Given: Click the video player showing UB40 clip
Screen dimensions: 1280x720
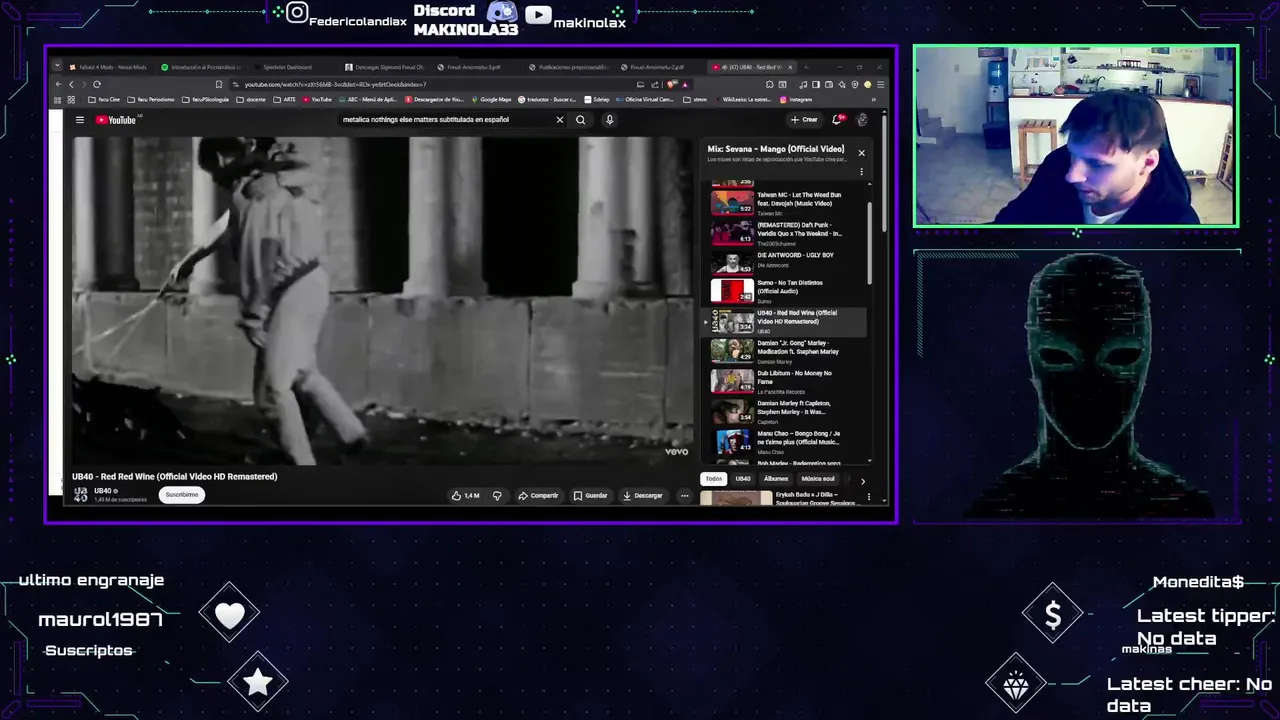Looking at the screenshot, I should point(381,300).
